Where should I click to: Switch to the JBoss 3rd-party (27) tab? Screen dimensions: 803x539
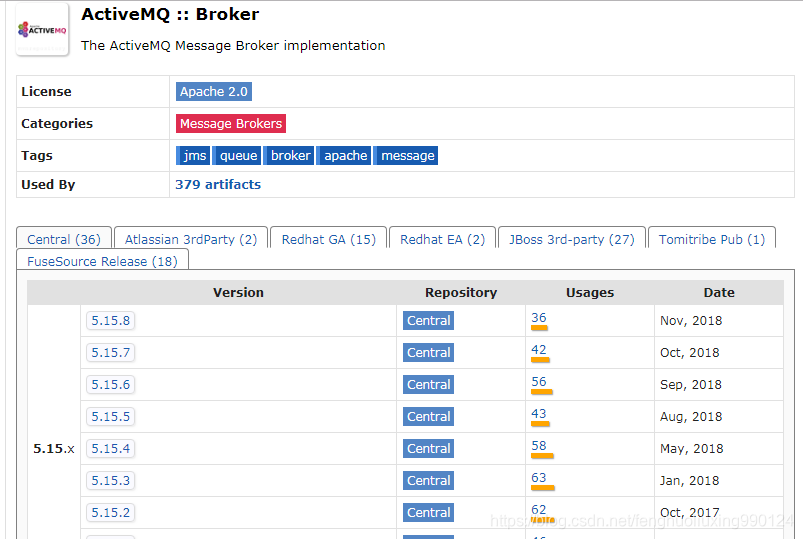click(572, 239)
